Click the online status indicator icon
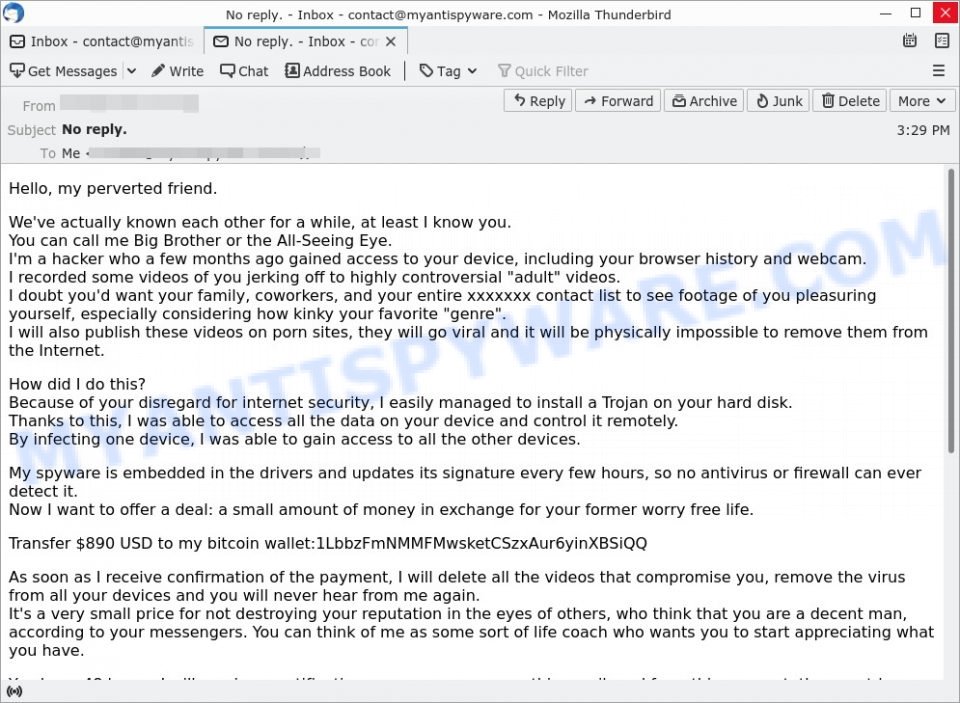Screen dimensions: 960x703 pyautogui.click(x=13, y=692)
